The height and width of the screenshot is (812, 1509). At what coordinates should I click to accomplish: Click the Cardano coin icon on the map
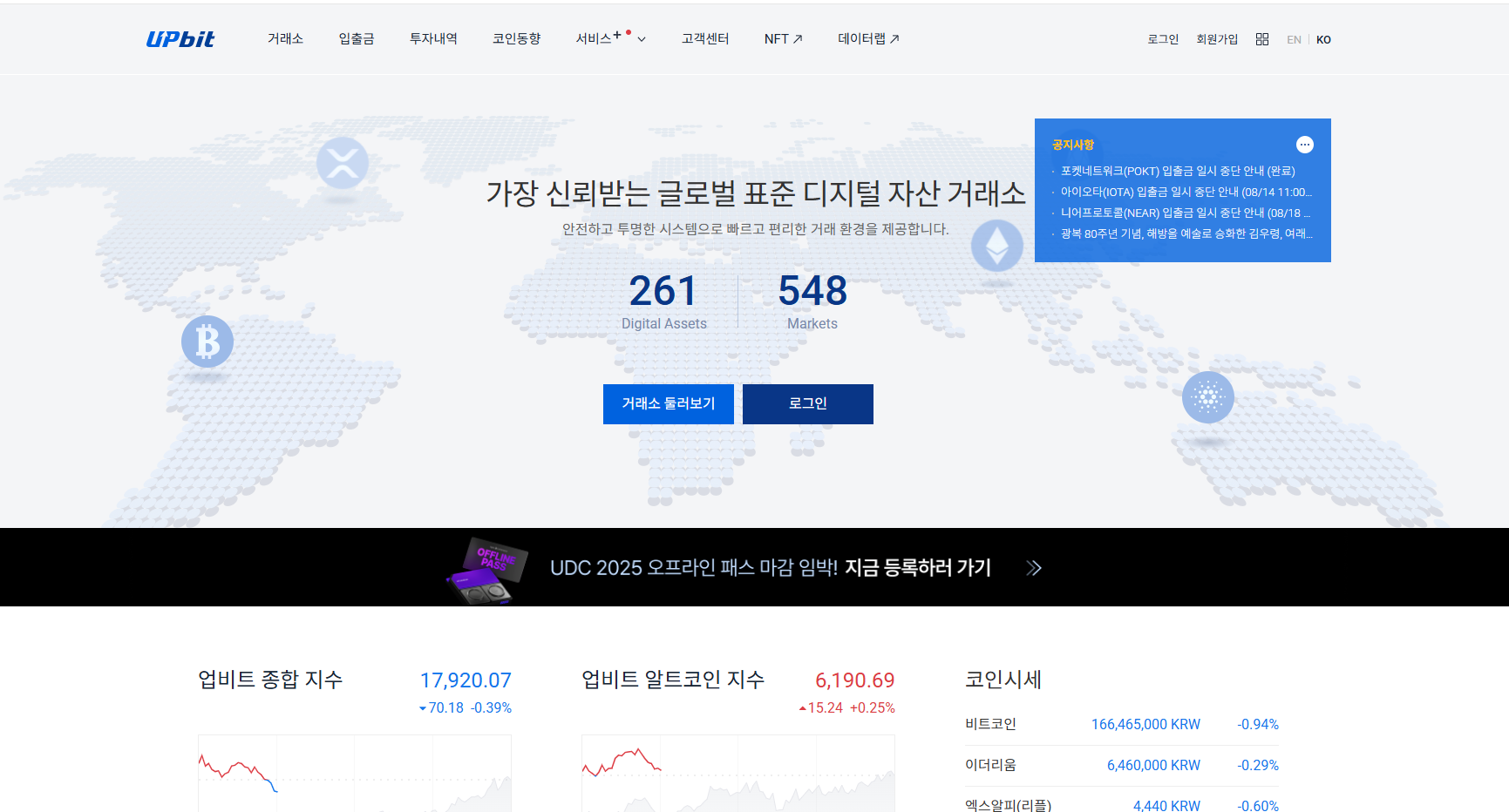pos(1208,397)
